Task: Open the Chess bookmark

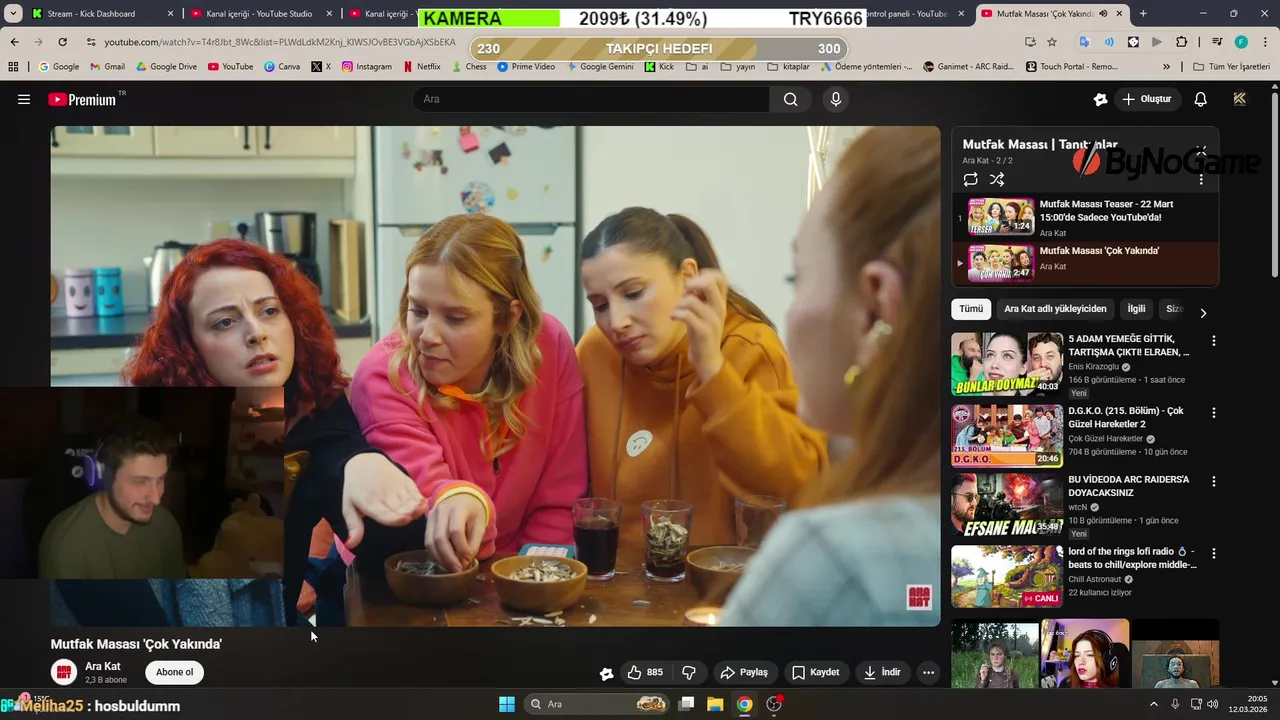Action: 469,67
